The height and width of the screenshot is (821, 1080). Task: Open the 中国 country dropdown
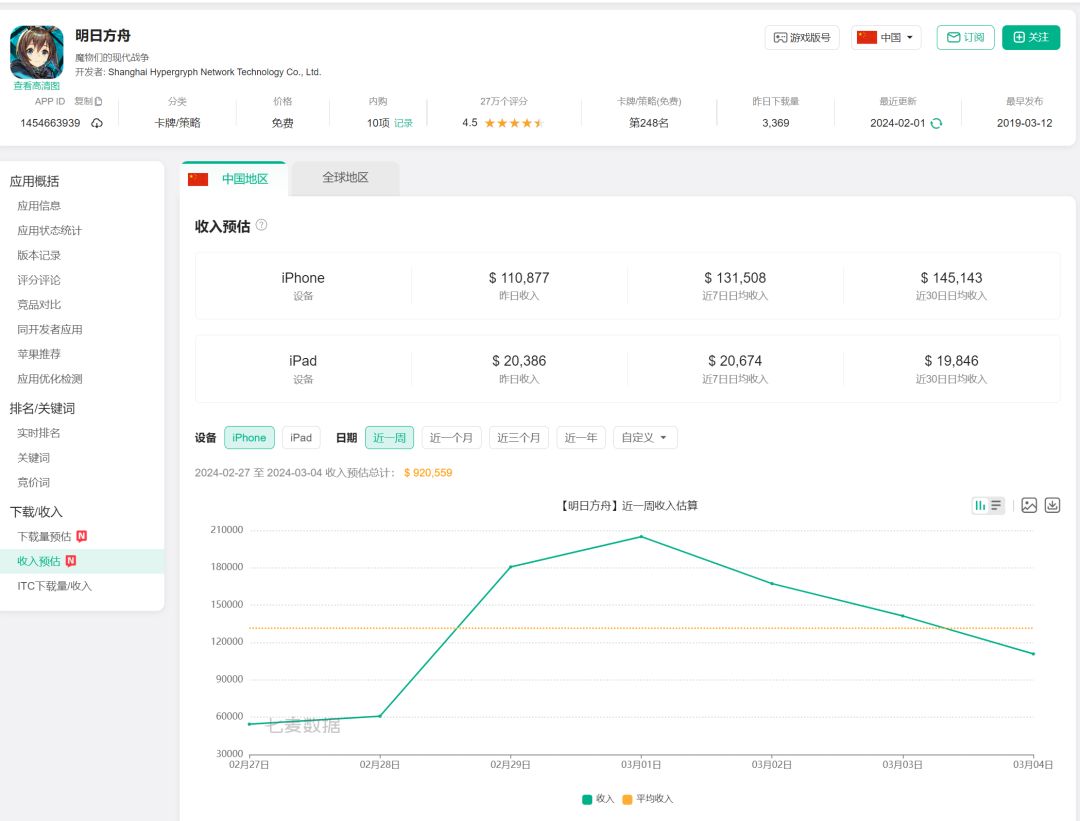coord(886,38)
